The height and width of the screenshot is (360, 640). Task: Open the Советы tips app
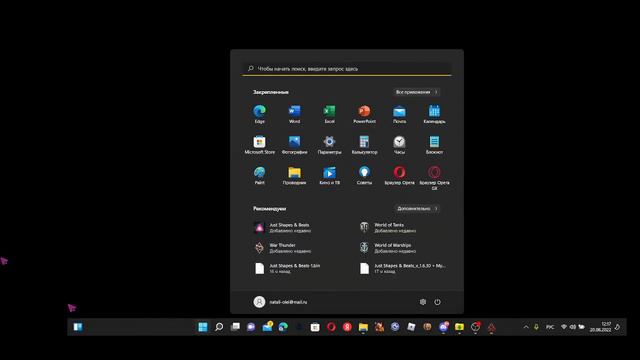[x=364, y=175]
